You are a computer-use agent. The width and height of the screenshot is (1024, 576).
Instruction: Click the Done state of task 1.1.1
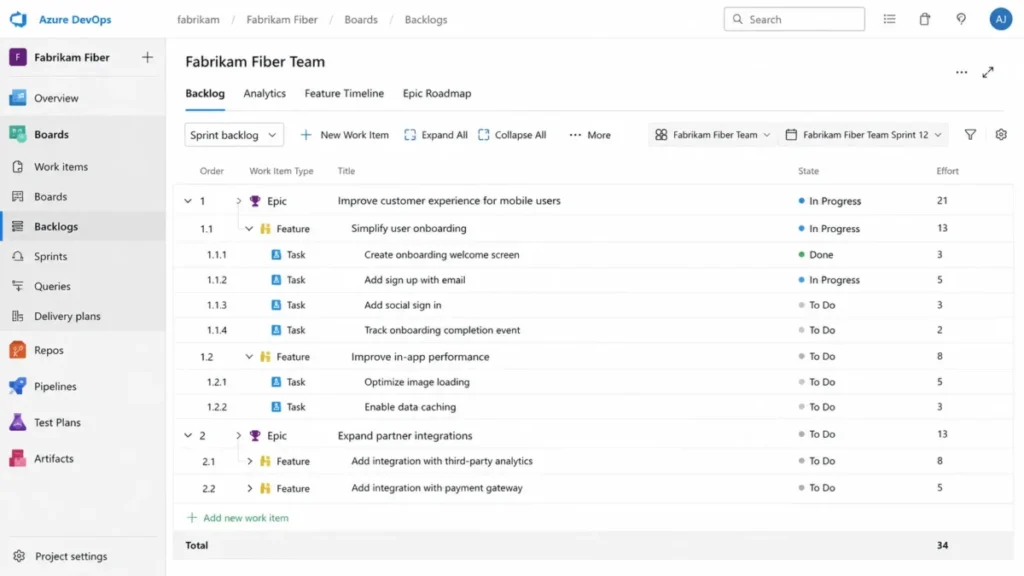pos(816,255)
